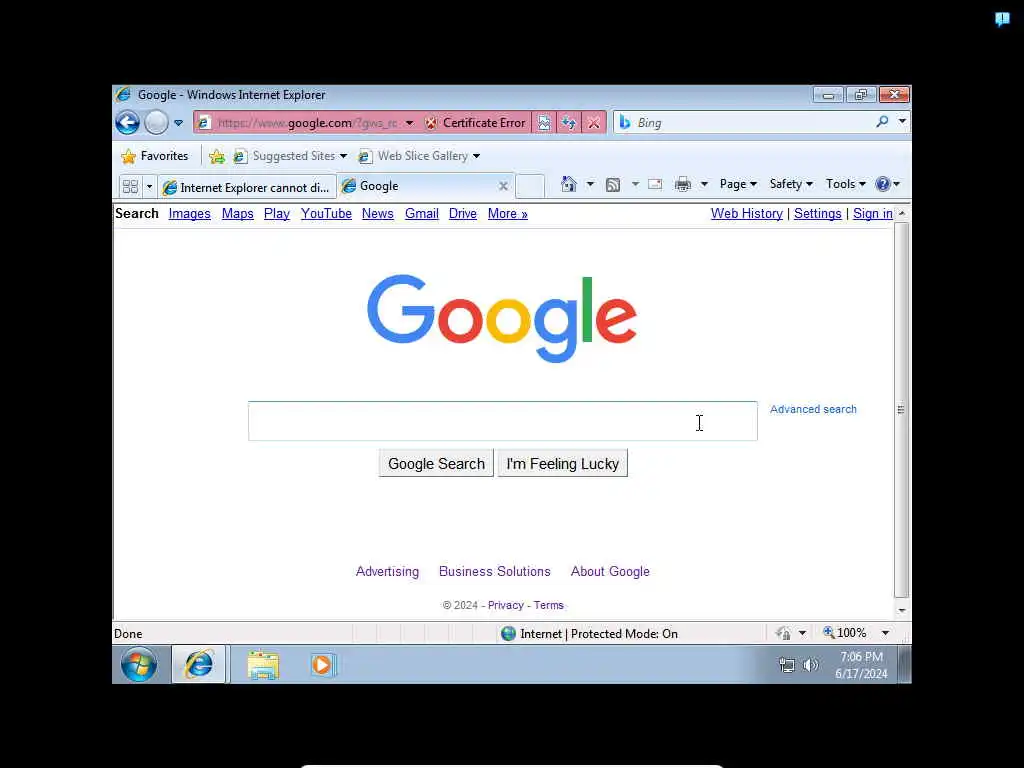Click the RSS Feeds icon
Image resolution: width=1024 pixels, height=768 pixels.
(613, 185)
